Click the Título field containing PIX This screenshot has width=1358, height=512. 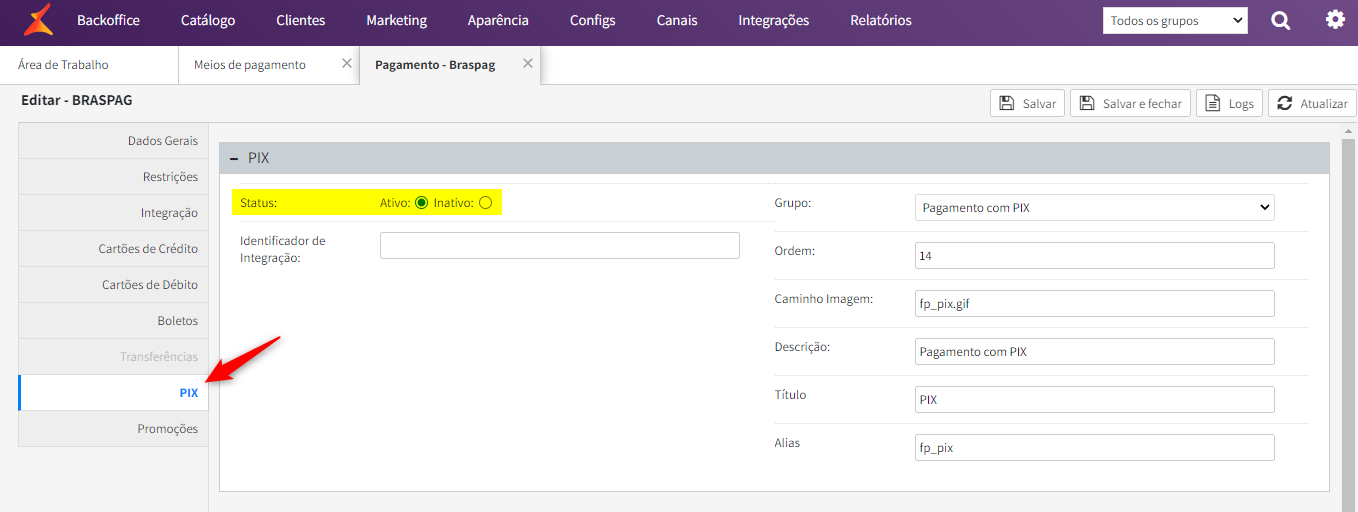pos(1095,399)
